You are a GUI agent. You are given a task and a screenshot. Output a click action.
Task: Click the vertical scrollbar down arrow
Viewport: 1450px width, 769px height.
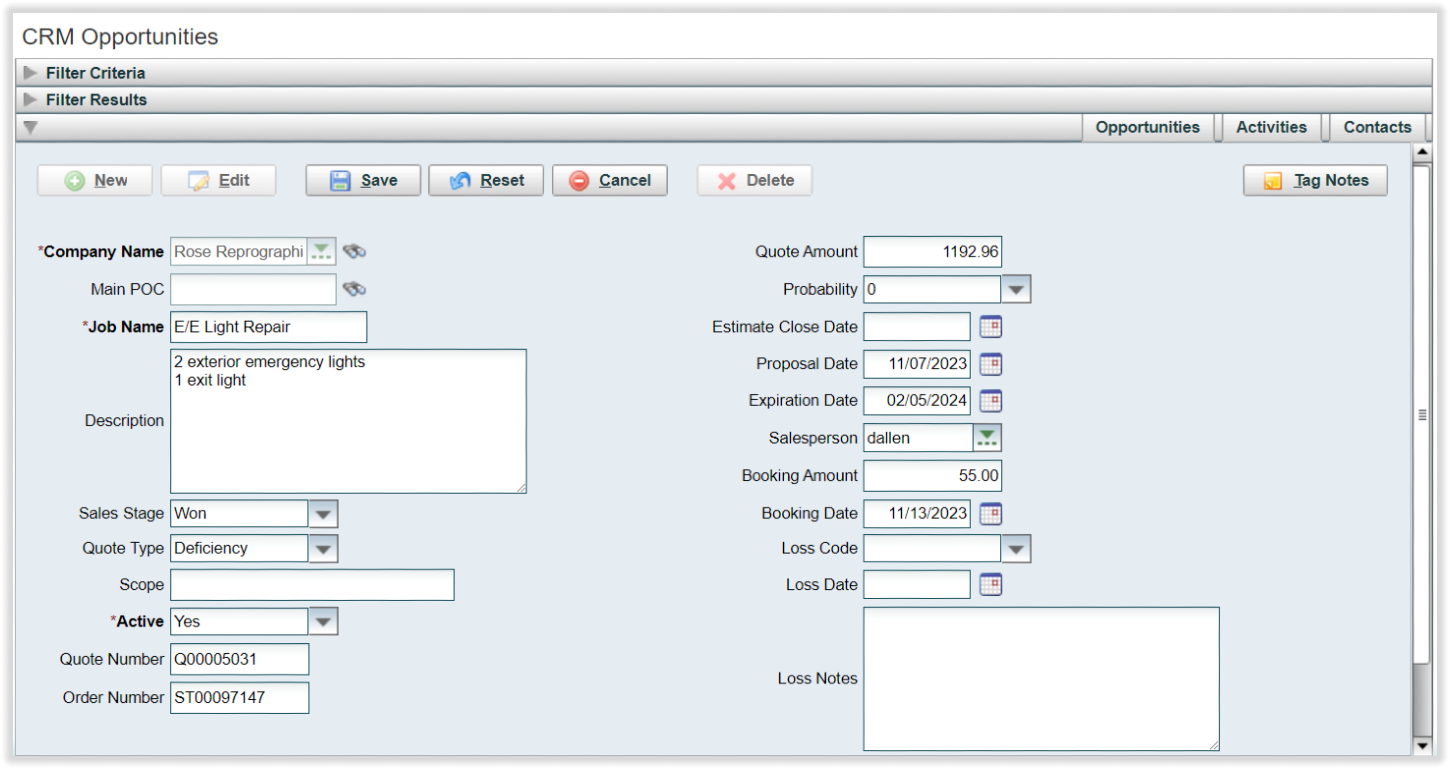[1422, 746]
